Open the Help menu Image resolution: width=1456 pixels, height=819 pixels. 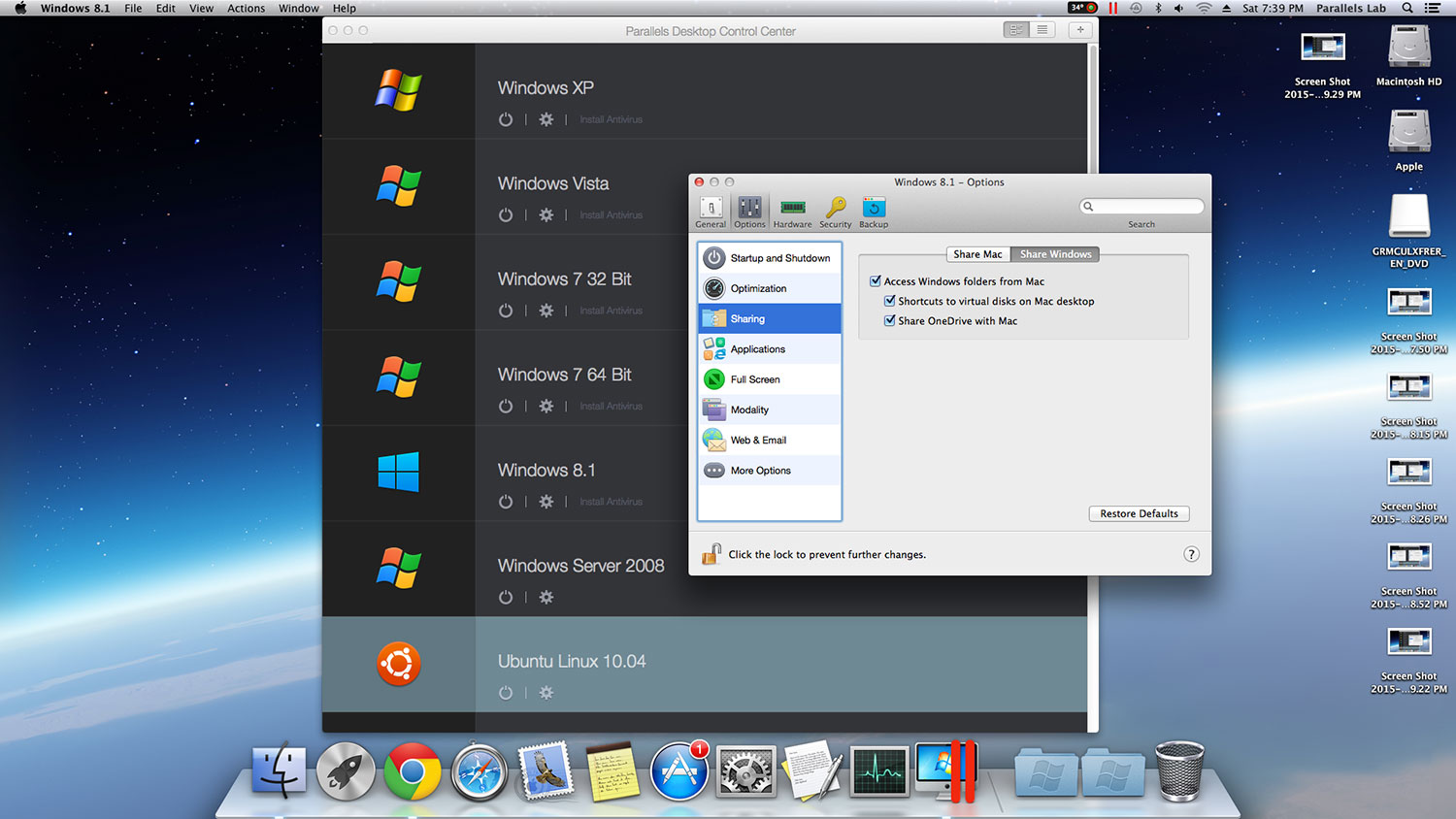345,8
